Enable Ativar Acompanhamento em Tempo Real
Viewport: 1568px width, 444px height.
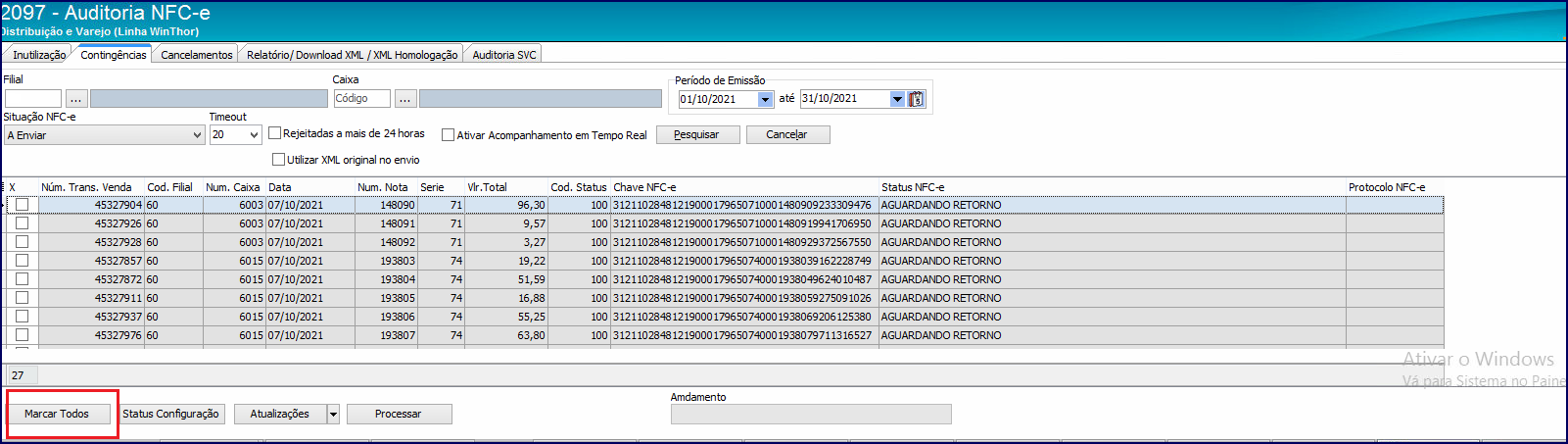[448, 135]
